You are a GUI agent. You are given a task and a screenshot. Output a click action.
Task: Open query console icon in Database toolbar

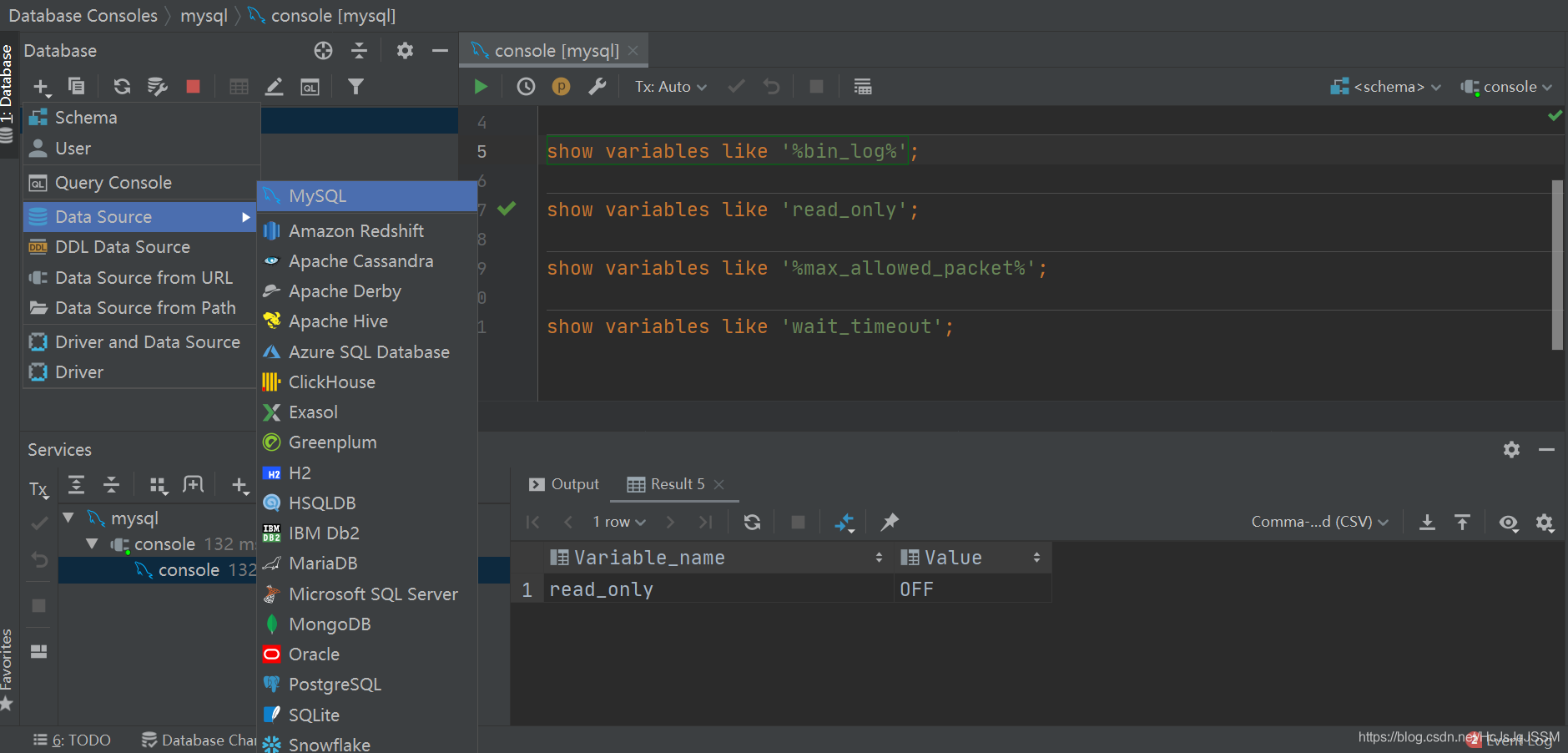tap(310, 87)
